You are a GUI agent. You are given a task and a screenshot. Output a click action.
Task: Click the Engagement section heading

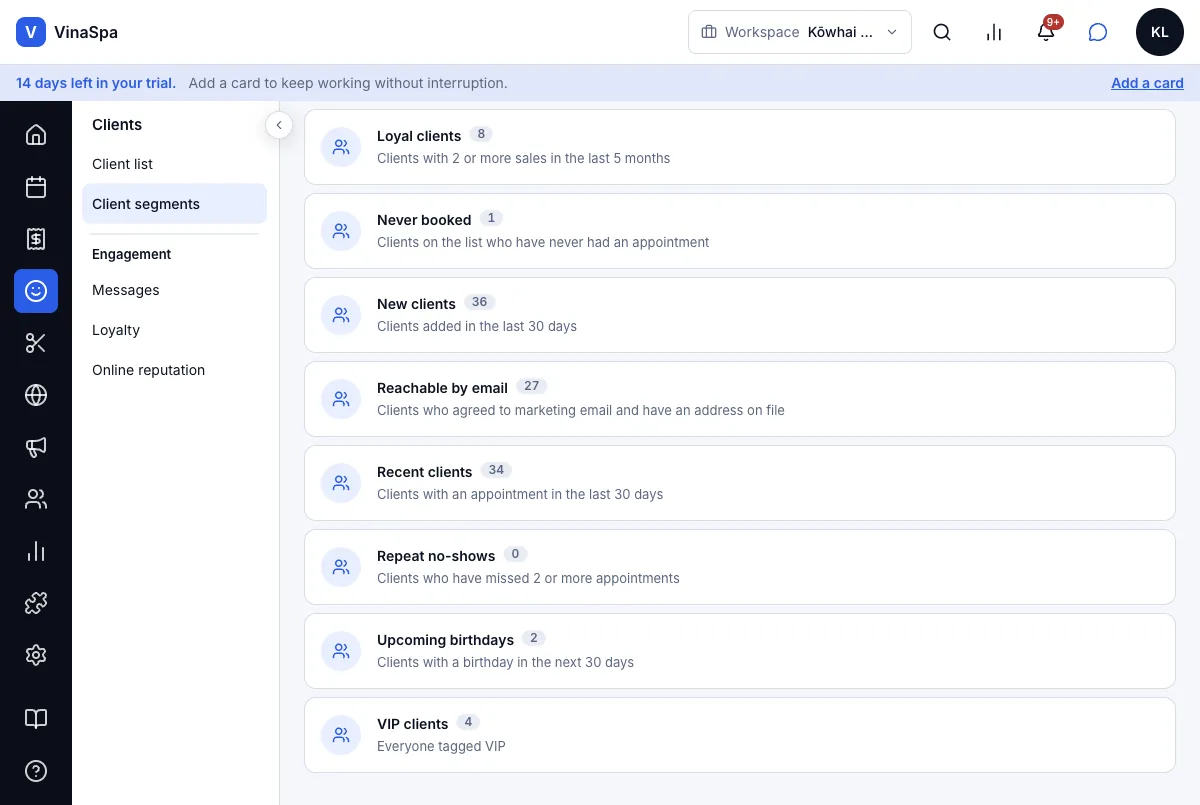click(x=132, y=254)
